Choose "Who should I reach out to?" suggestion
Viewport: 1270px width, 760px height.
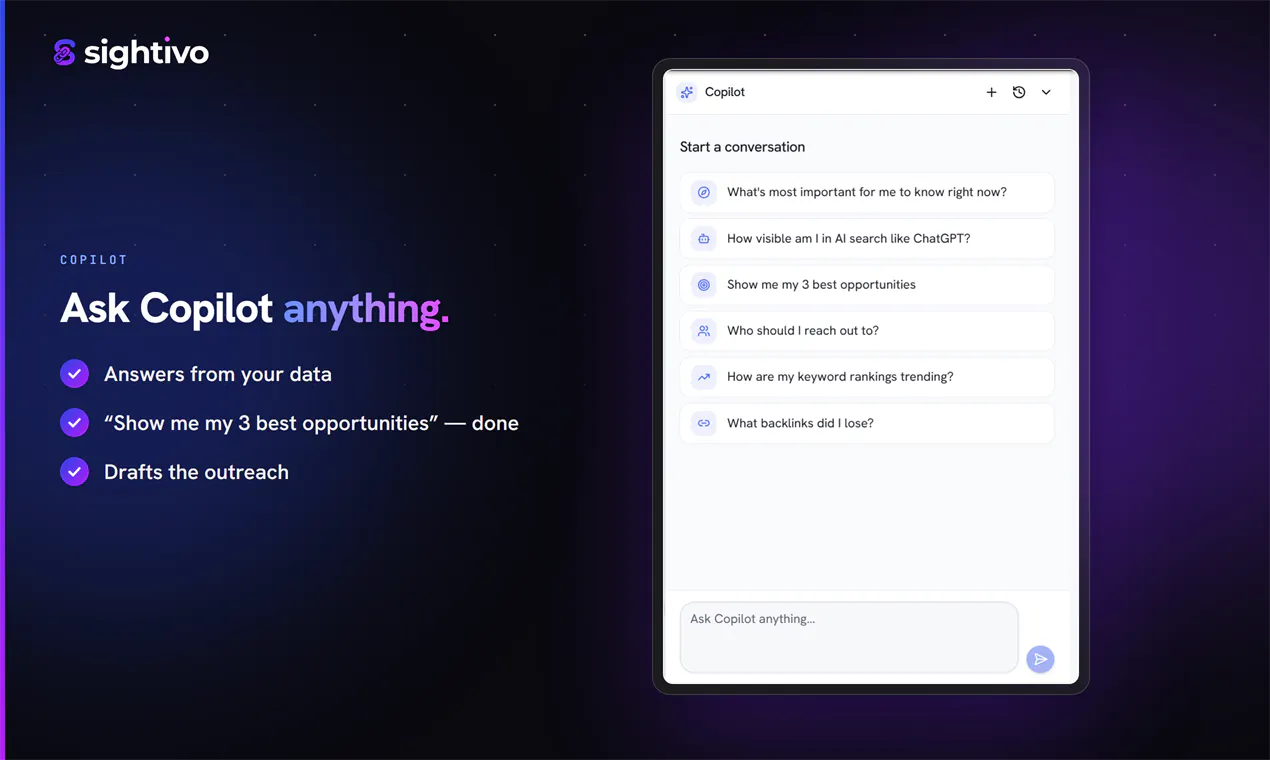867,331
